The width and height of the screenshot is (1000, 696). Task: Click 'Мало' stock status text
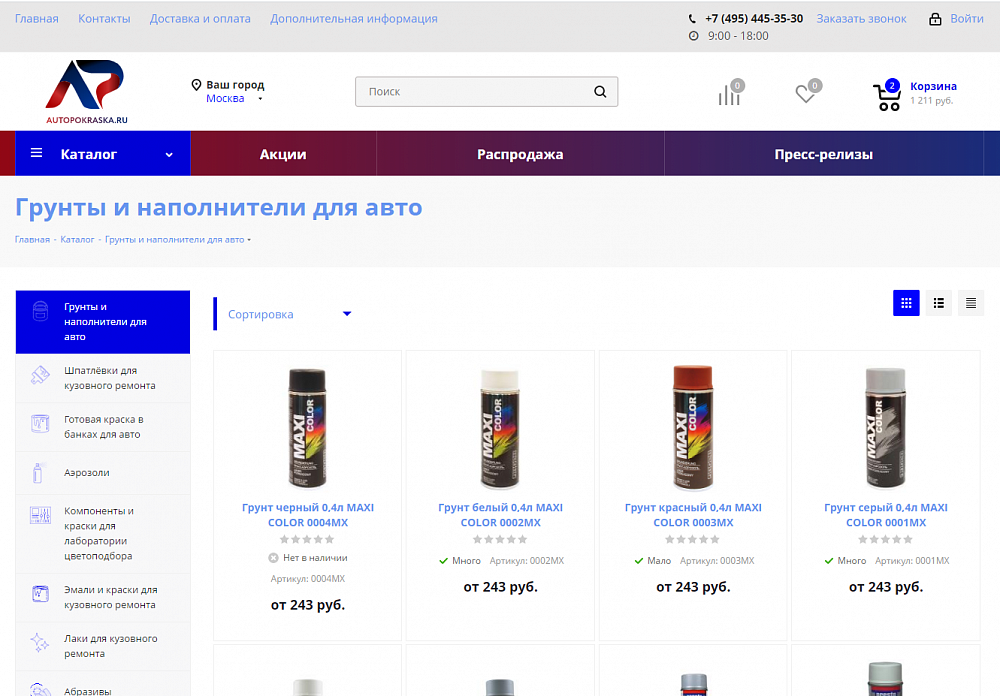(x=659, y=561)
